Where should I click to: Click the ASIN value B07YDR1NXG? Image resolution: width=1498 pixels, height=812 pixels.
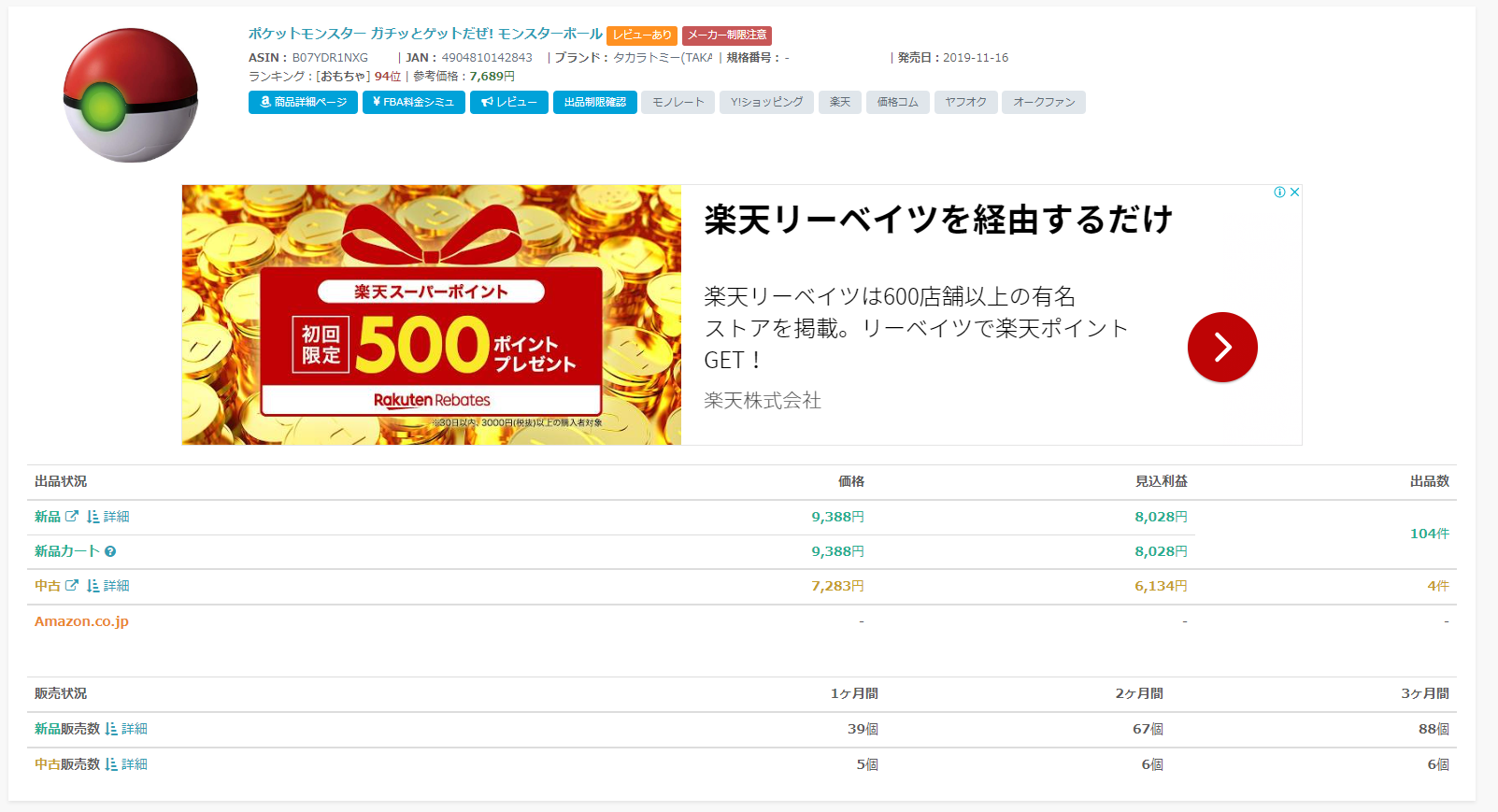330,58
